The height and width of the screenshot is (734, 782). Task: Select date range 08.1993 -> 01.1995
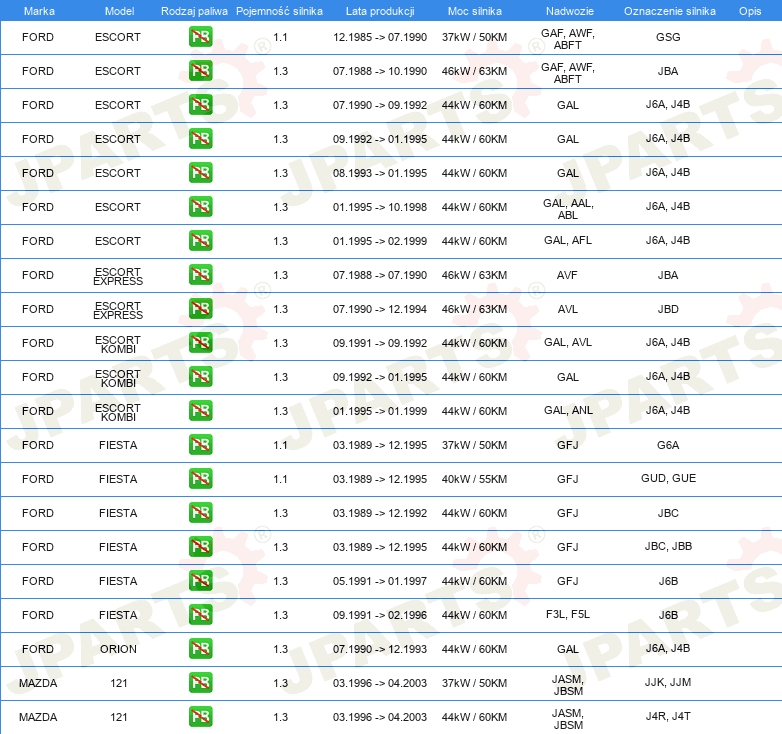(380, 173)
